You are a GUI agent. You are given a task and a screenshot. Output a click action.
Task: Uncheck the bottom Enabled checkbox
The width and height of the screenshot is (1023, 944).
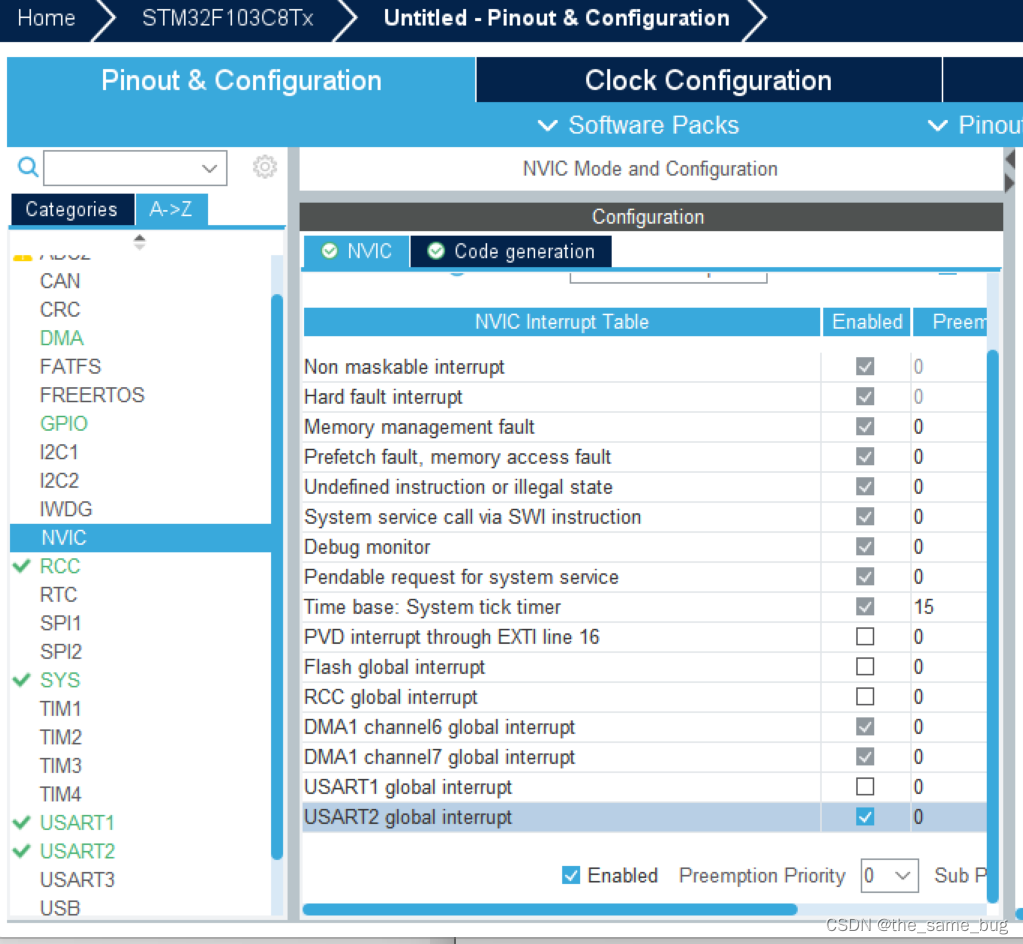[571, 875]
